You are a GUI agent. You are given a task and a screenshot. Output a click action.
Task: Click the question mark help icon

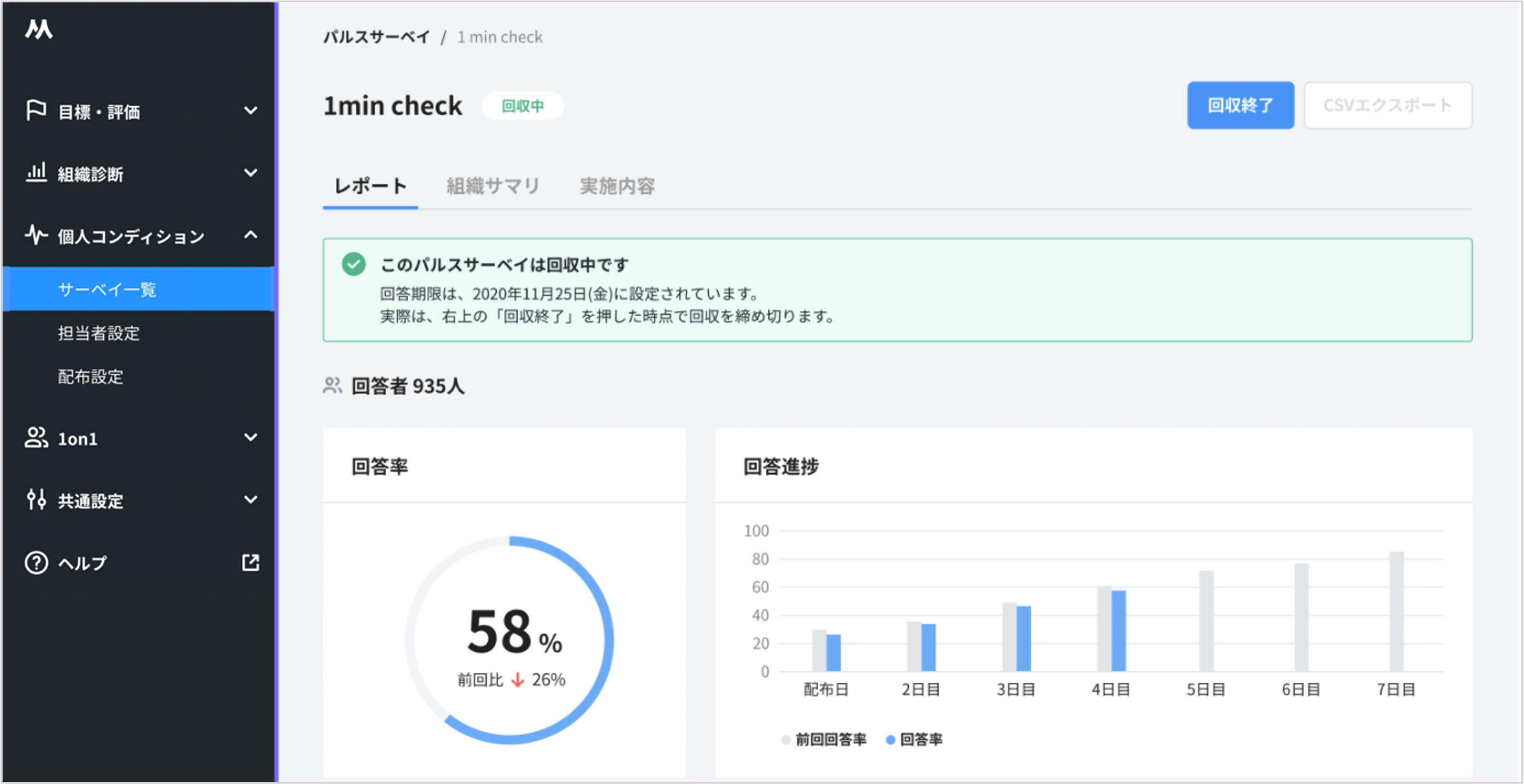(36, 562)
